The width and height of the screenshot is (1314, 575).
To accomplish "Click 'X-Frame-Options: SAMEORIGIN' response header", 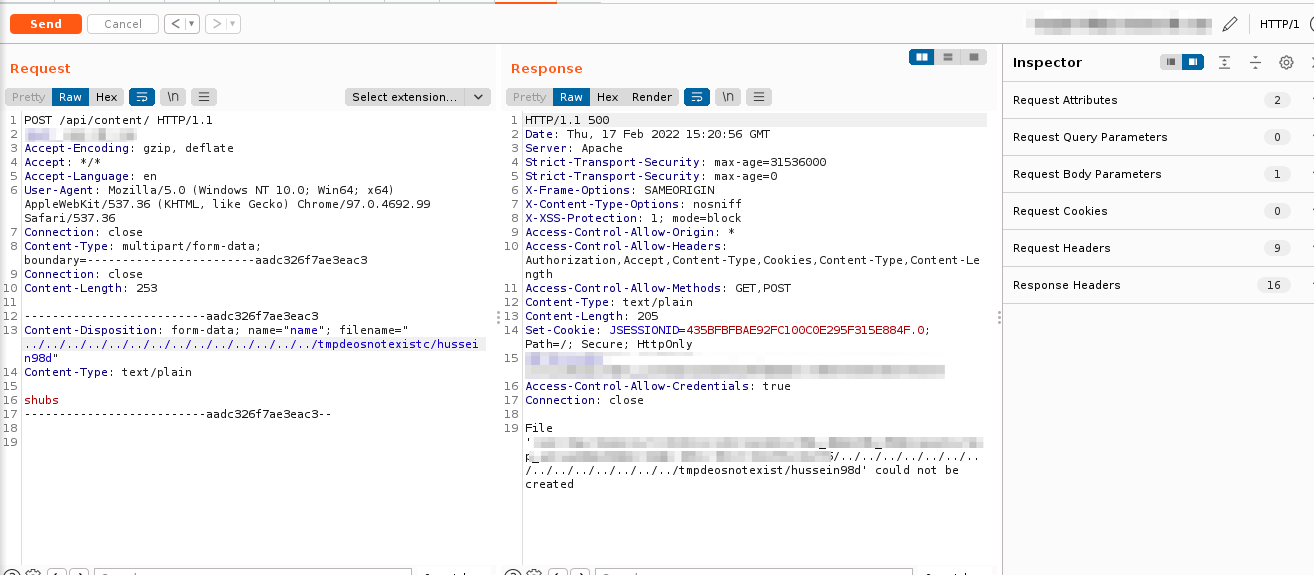I will click(620, 190).
